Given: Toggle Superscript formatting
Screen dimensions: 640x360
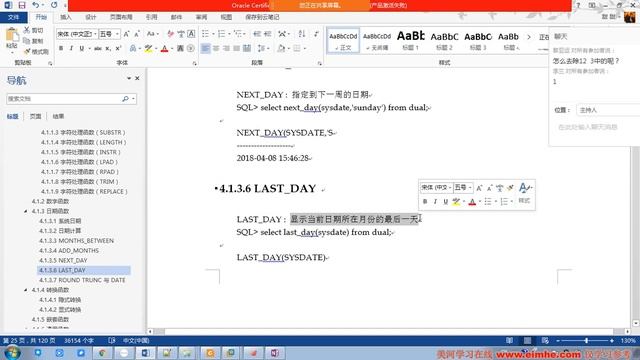Looking at the screenshot, I should 118,48.
